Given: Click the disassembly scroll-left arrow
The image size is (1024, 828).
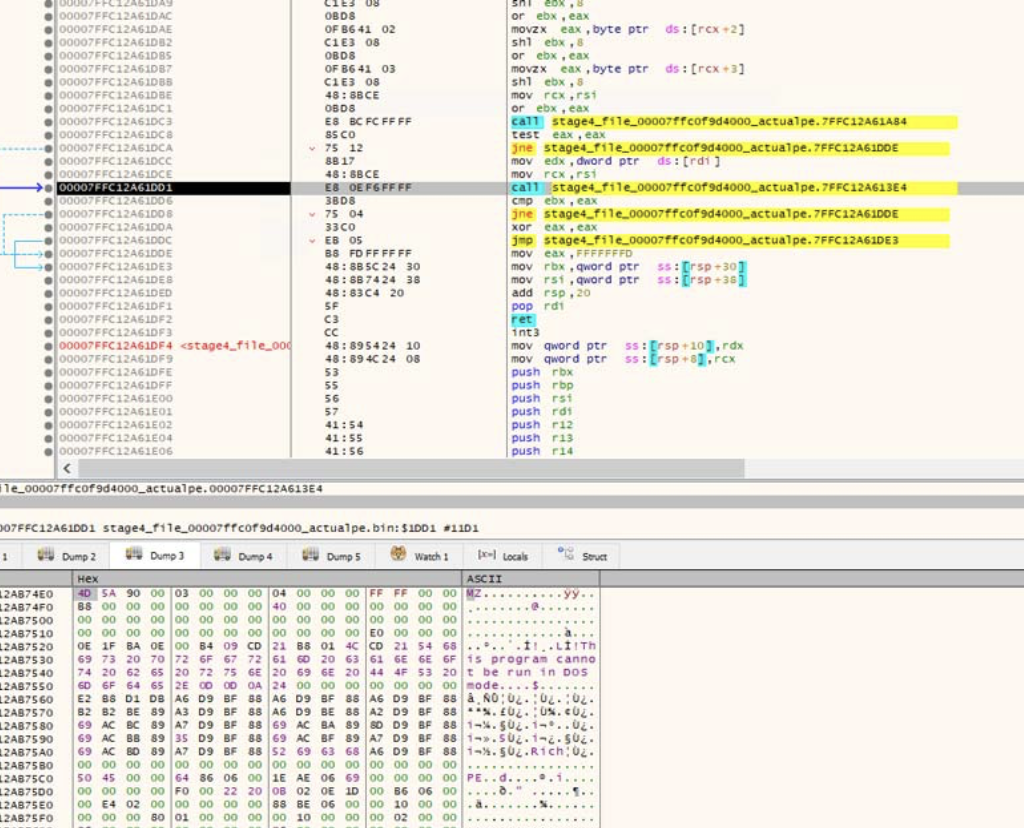Looking at the screenshot, I should coord(67,468).
